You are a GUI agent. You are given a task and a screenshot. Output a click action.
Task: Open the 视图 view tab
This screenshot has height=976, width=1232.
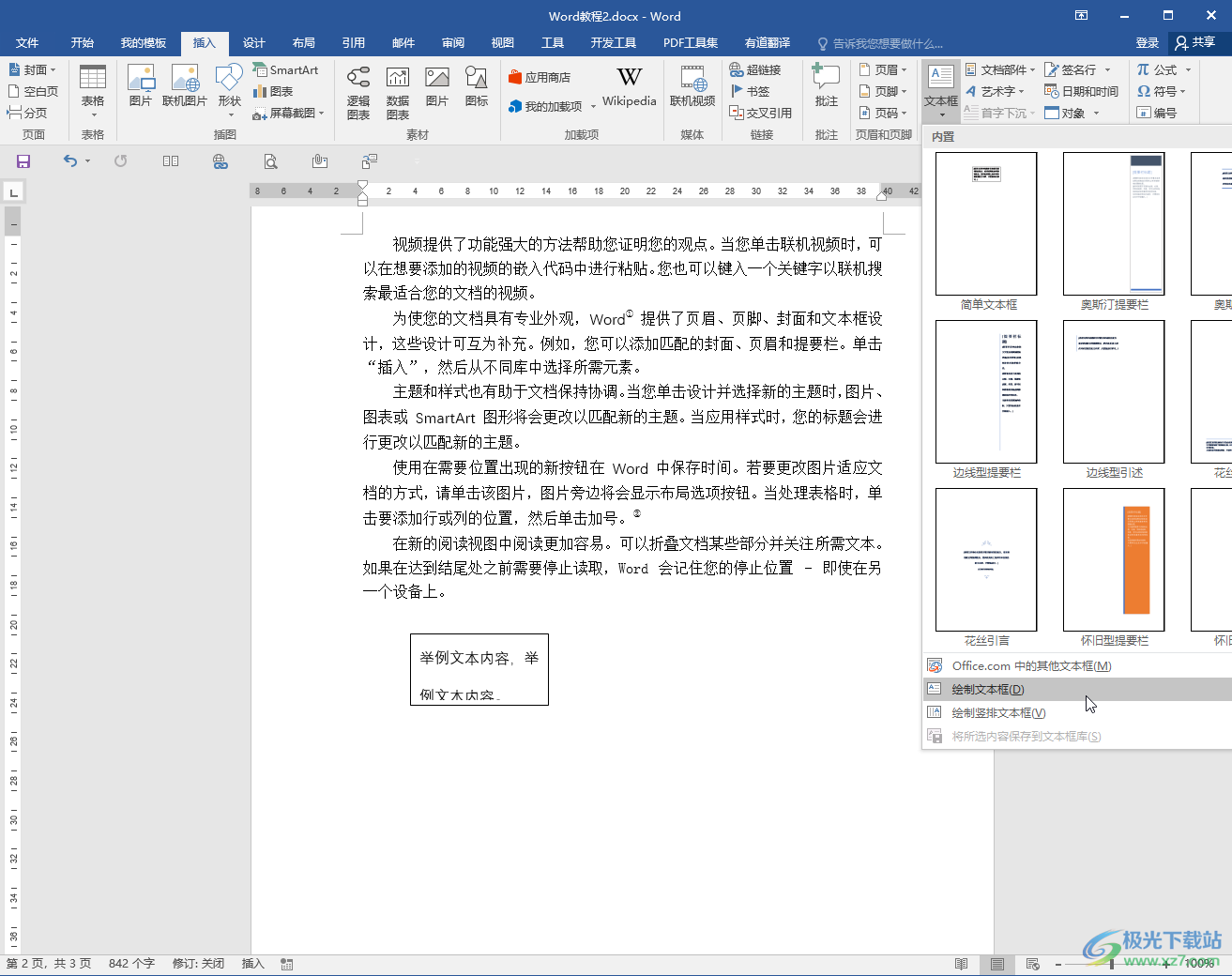coord(503,43)
